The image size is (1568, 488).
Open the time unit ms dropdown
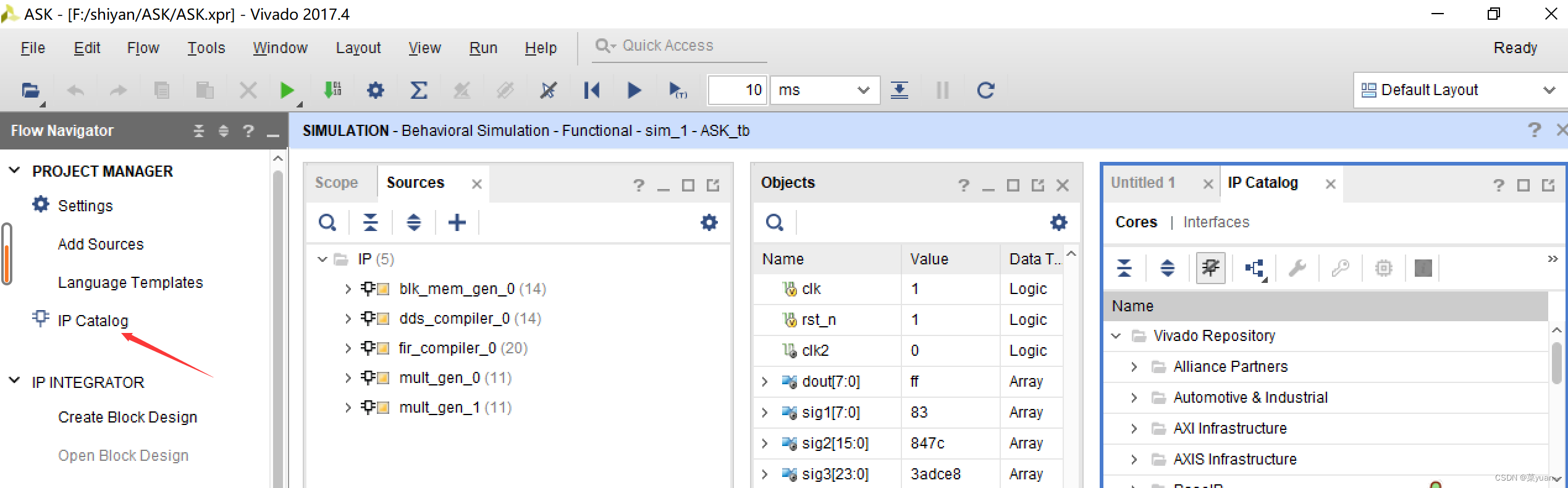pyautogui.click(x=825, y=90)
